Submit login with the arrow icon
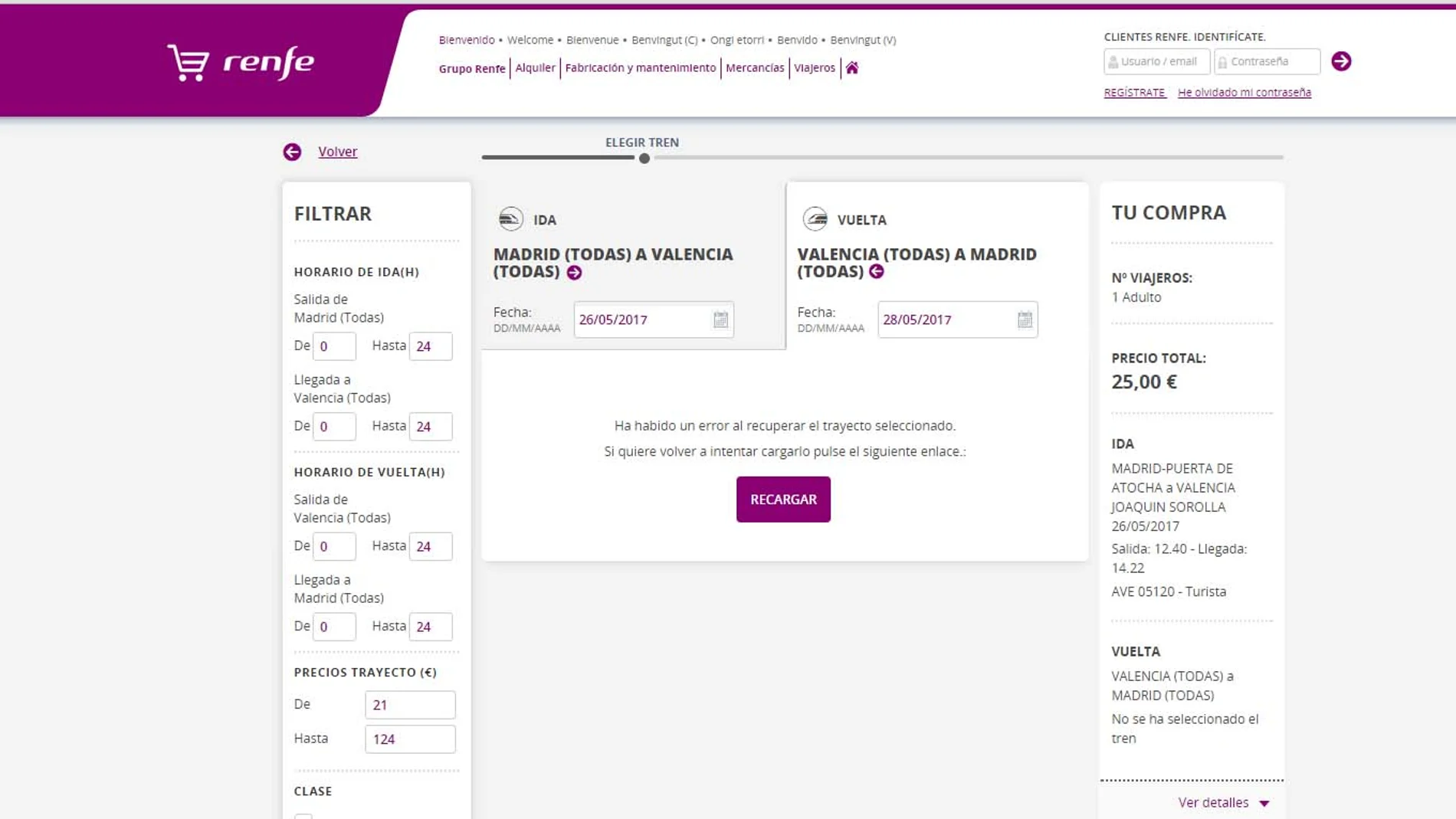Image resolution: width=1456 pixels, height=819 pixels. (x=1341, y=61)
